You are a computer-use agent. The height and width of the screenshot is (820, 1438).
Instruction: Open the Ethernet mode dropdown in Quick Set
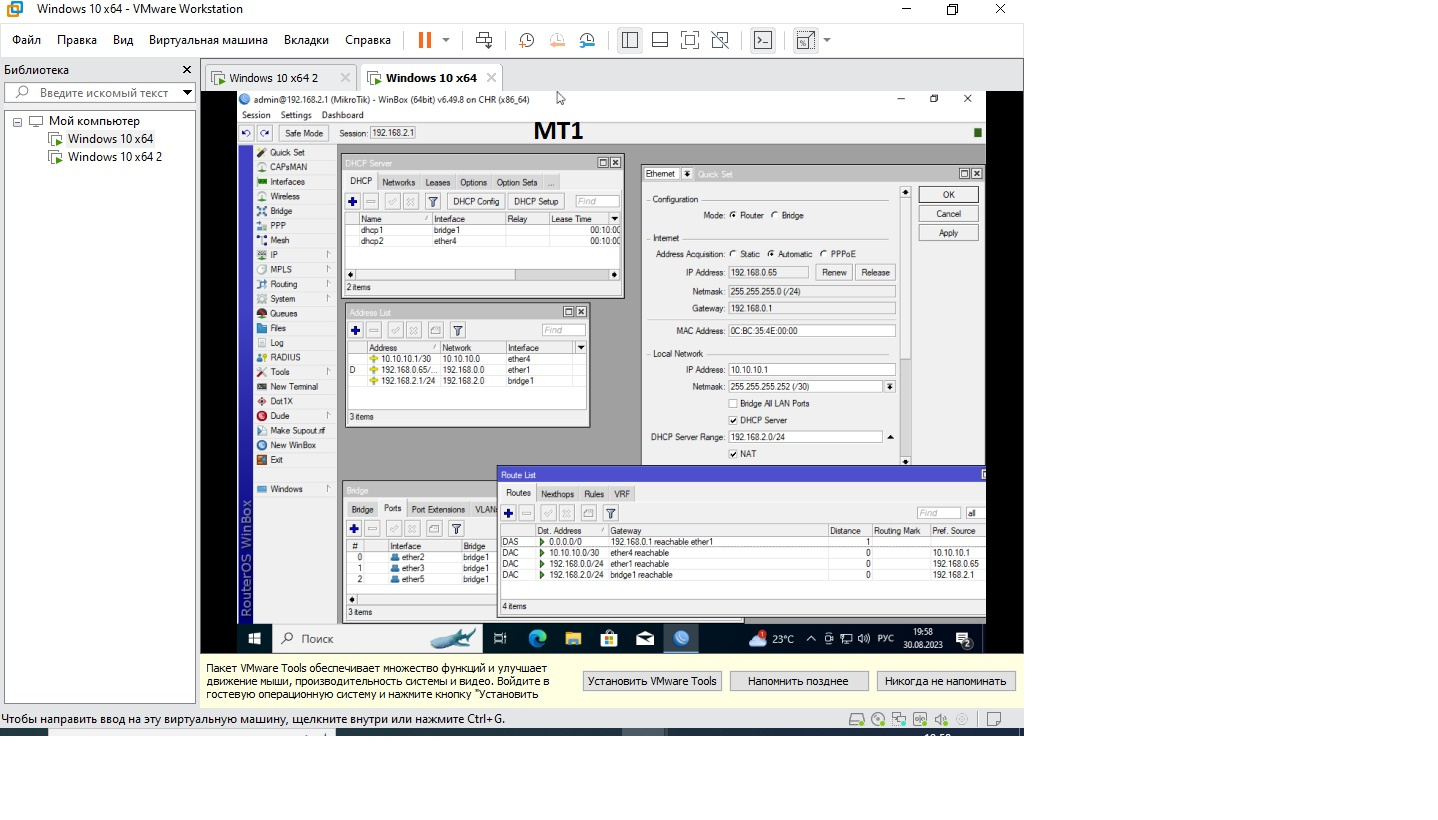687,174
